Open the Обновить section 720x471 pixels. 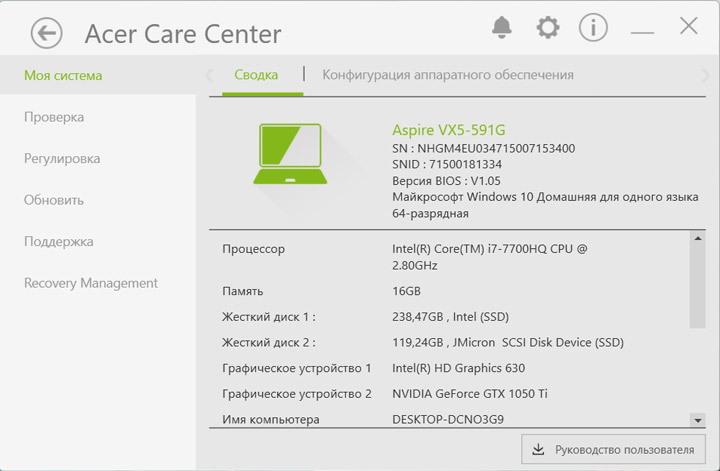tap(54, 200)
